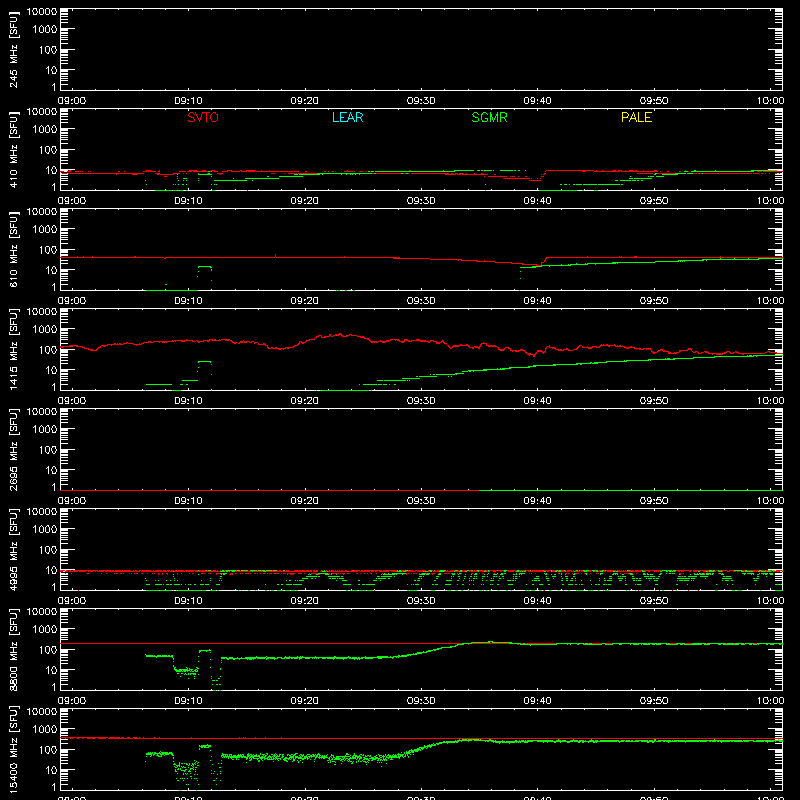Click the 10000 y-axis value of the 8800 MHz panel
The width and height of the screenshot is (800, 800).
pos(42,612)
